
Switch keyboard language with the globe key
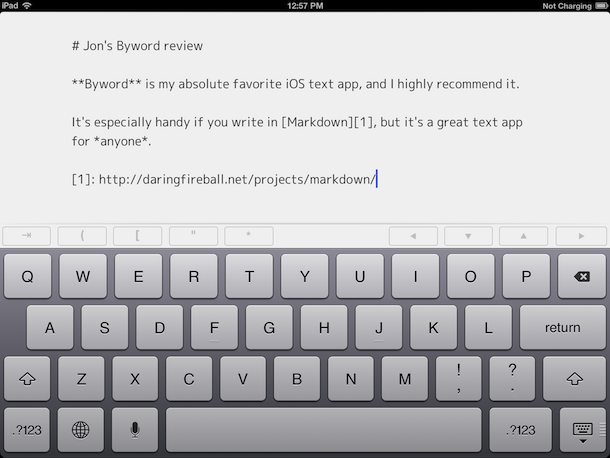(81, 430)
